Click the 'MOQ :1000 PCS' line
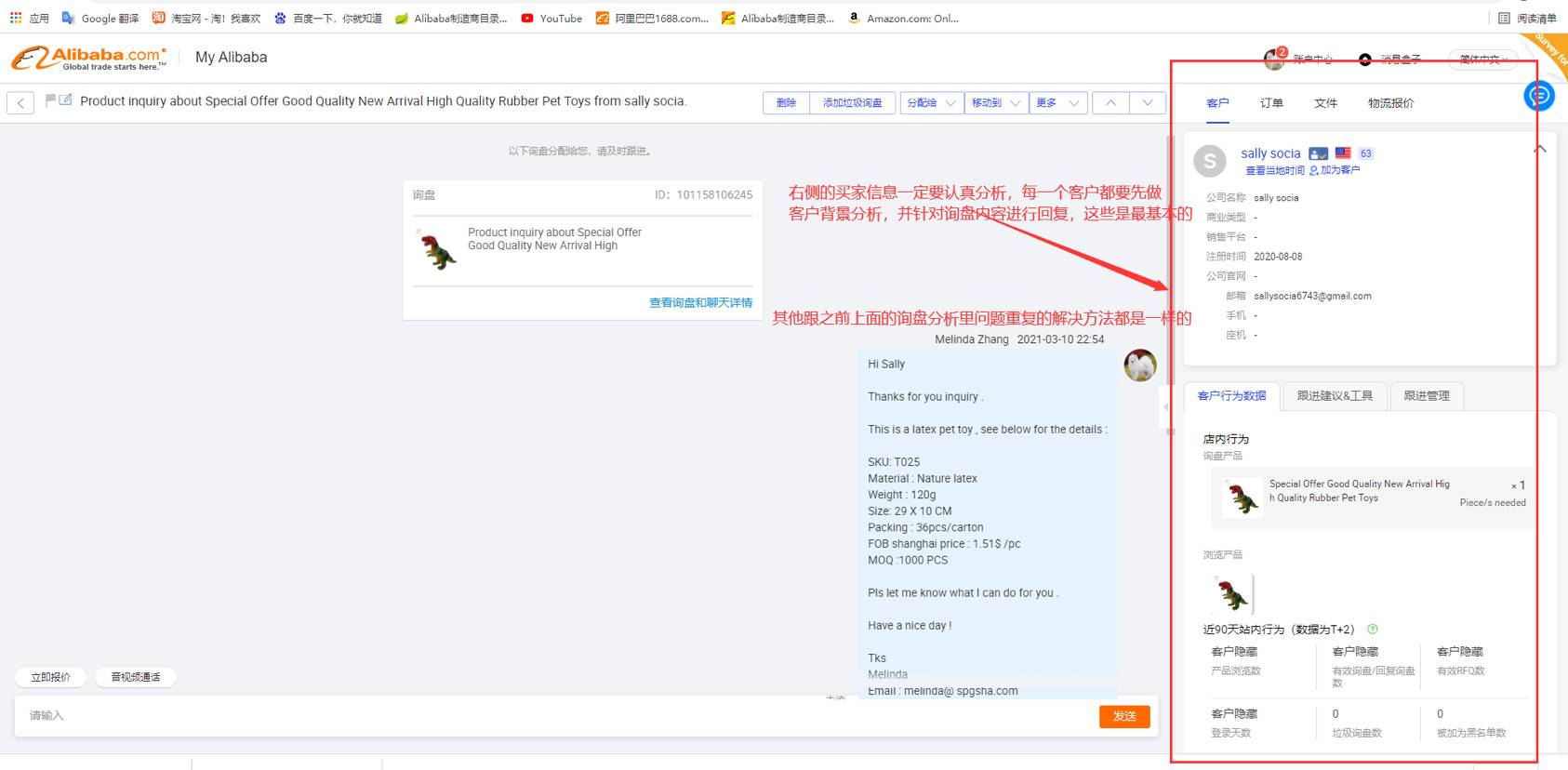Viewport: 1568px width, 770px height. 908,561
